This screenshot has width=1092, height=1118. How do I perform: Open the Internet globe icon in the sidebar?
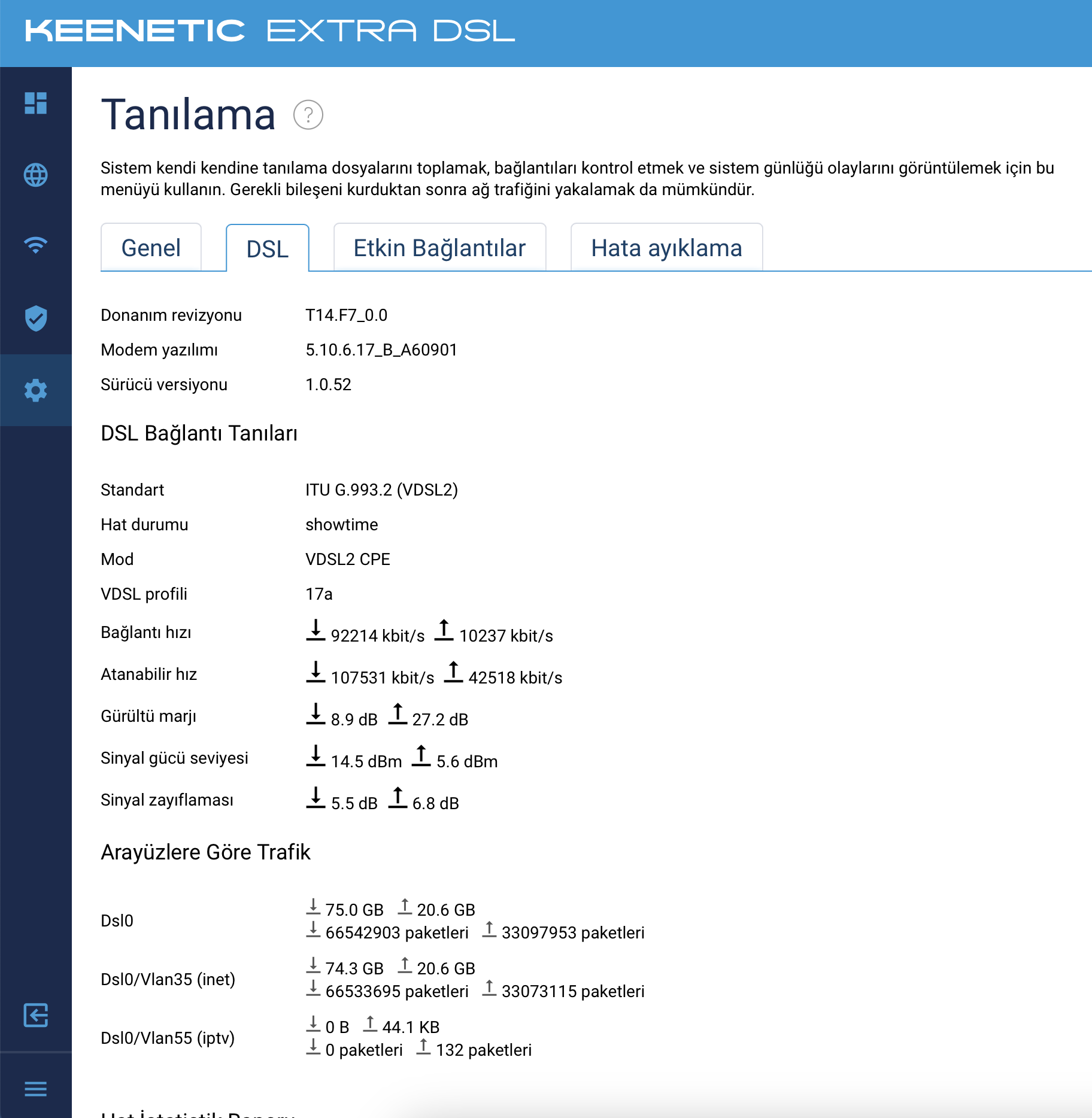pyautogui.click(x=36, y=175)
